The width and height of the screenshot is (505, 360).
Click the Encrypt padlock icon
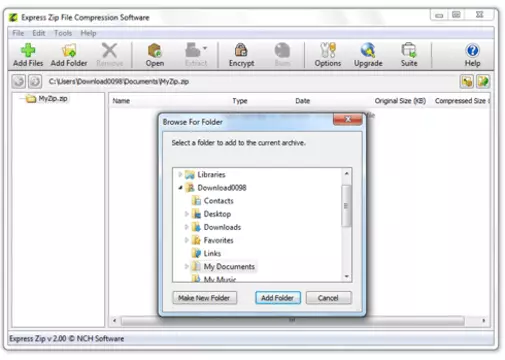pos(241,50)
